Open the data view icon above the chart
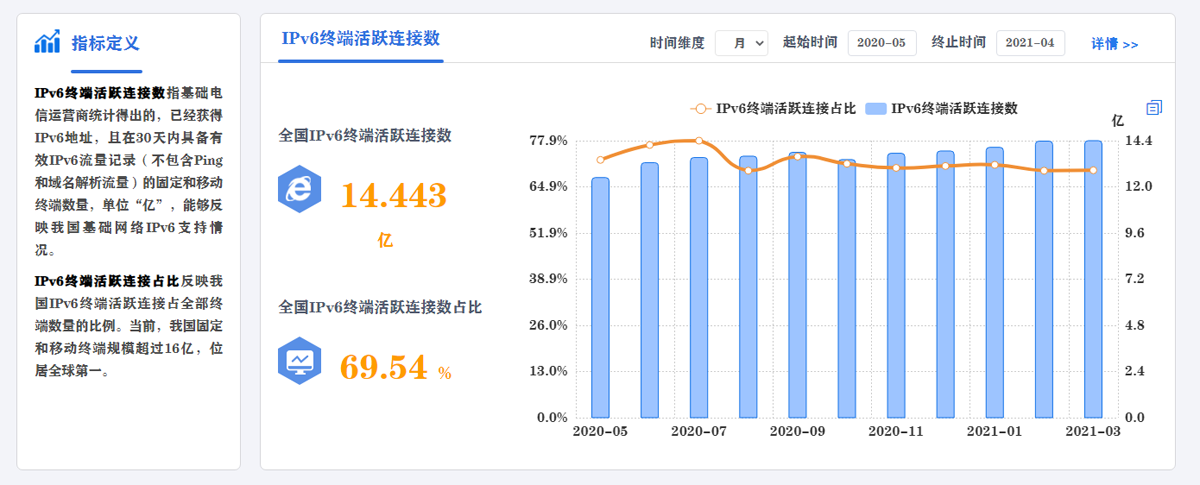1200x485 pixels. click(1154, 107)
